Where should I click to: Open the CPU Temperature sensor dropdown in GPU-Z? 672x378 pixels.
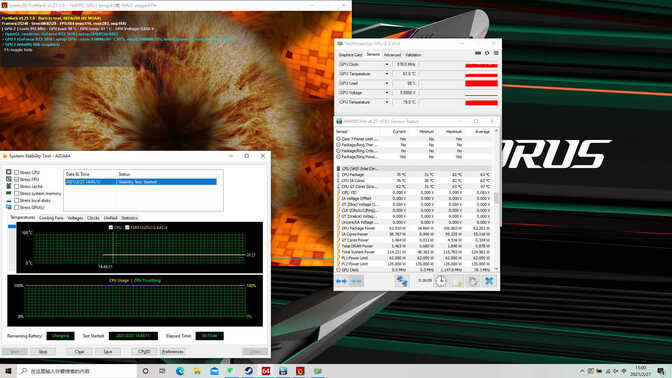pyautogui.click(x=387, y=102)
